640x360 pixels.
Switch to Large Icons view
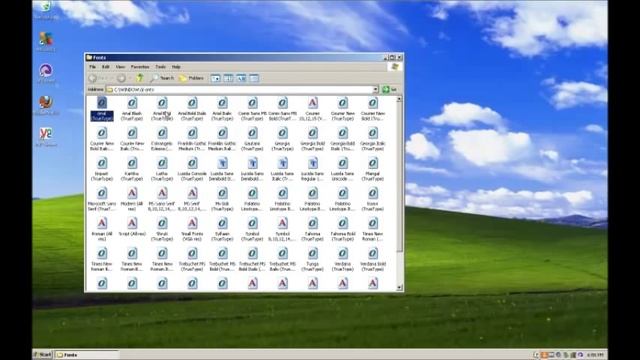[216, 78]
